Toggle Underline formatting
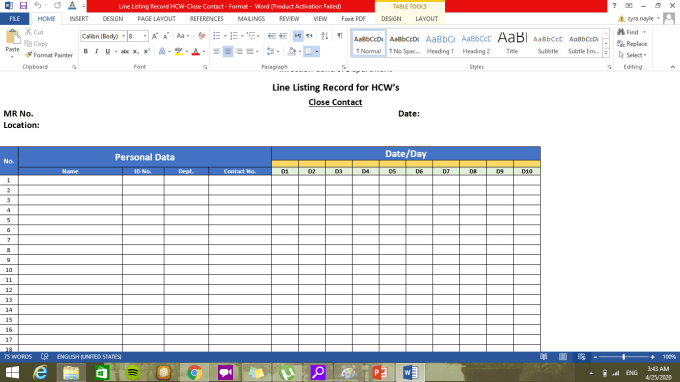The height and width of the screenshot is (382, 680). click(108, 52)
